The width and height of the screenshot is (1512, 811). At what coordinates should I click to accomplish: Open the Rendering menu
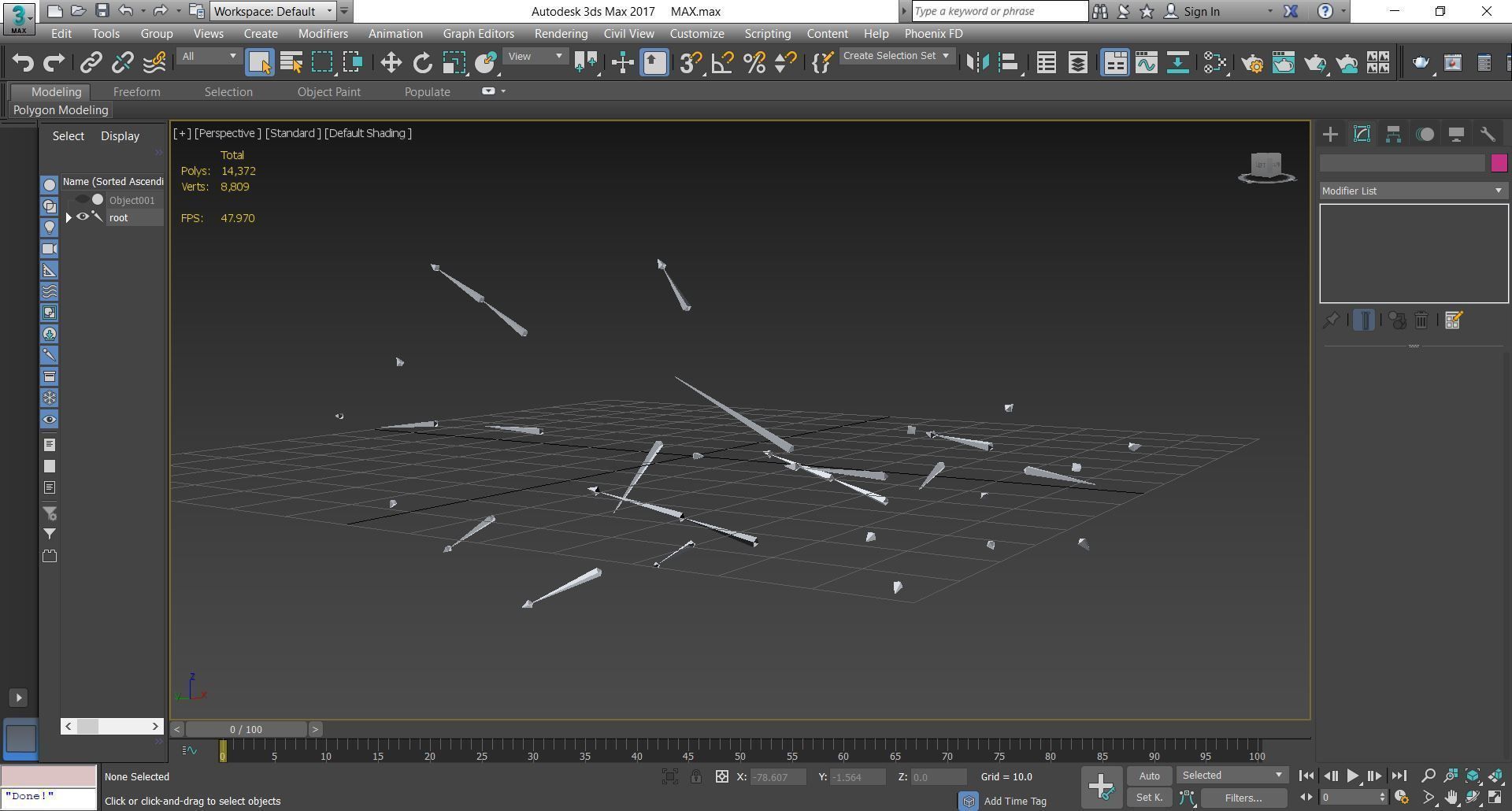[x=561, y=34]
